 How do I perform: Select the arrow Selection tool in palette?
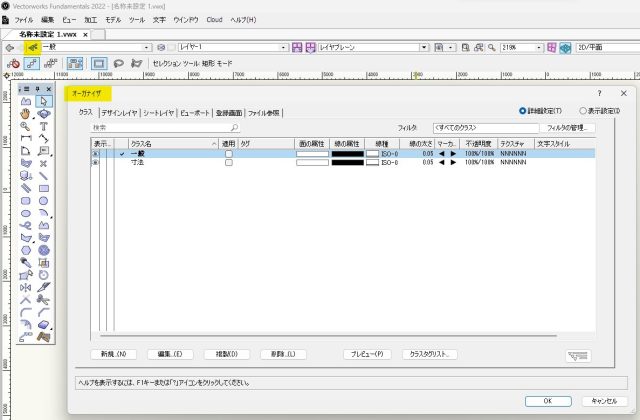point(44,101)
